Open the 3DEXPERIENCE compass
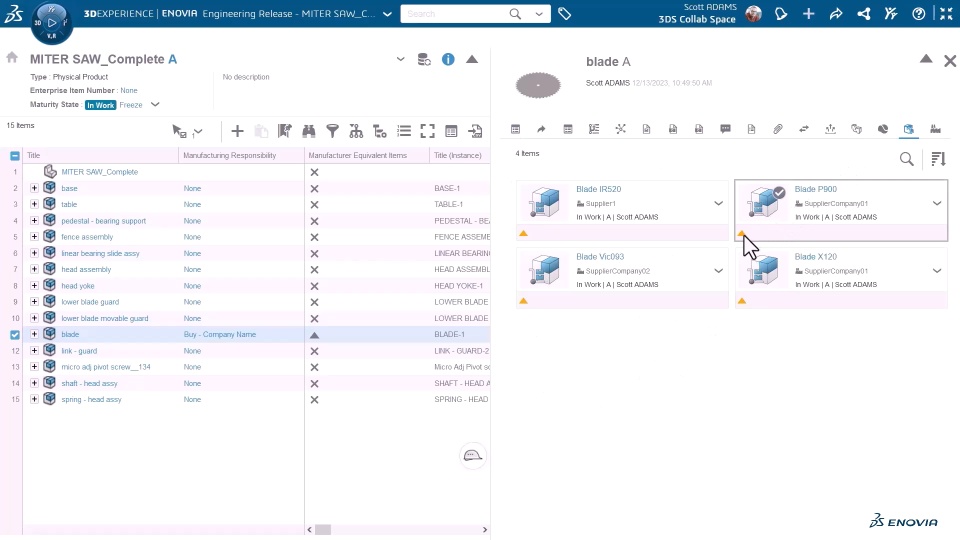 point(51,22)
